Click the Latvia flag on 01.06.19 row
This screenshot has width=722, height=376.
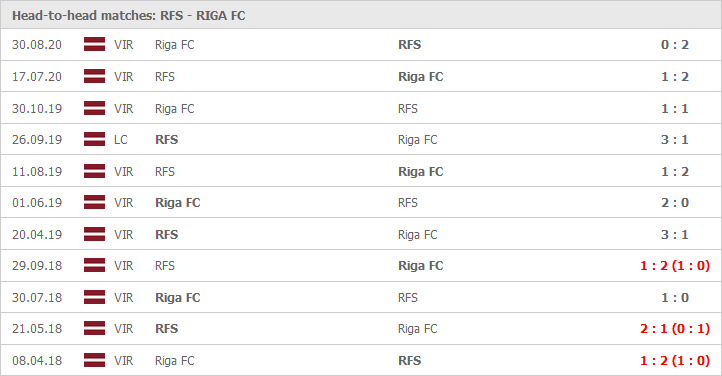(x=94, y=202)
